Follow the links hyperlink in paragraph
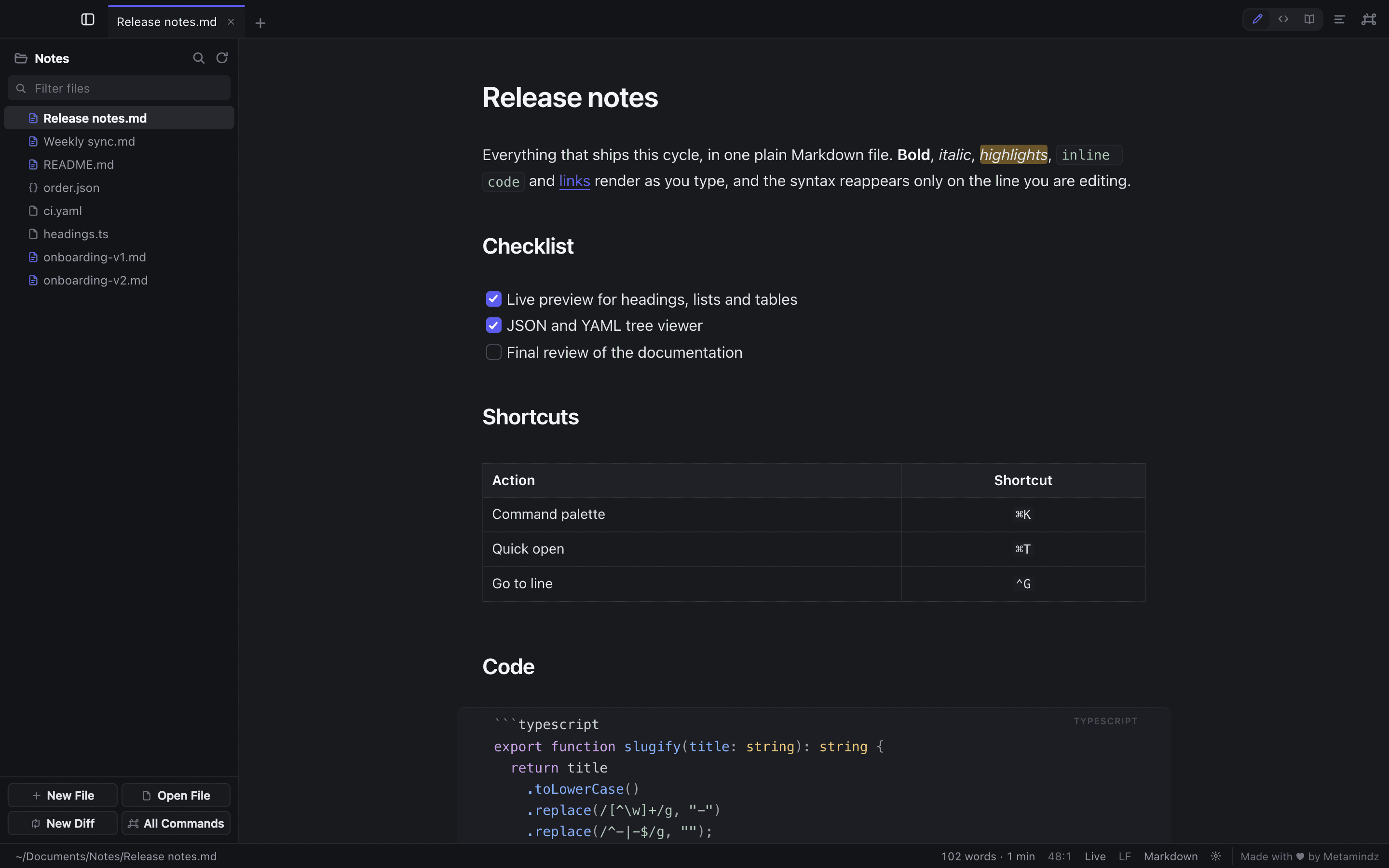The image size is (1389, 868). [574, 181]
